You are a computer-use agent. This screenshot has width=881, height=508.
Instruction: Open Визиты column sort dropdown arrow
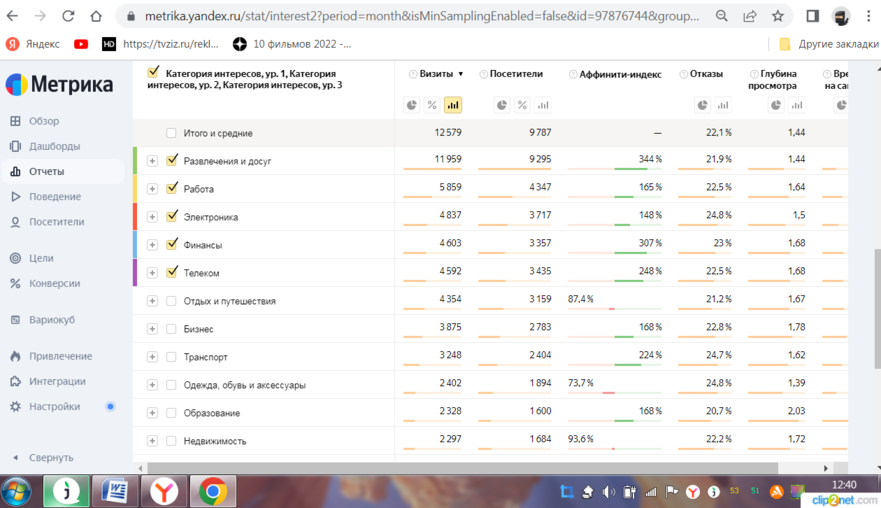(x=461, y=74)
